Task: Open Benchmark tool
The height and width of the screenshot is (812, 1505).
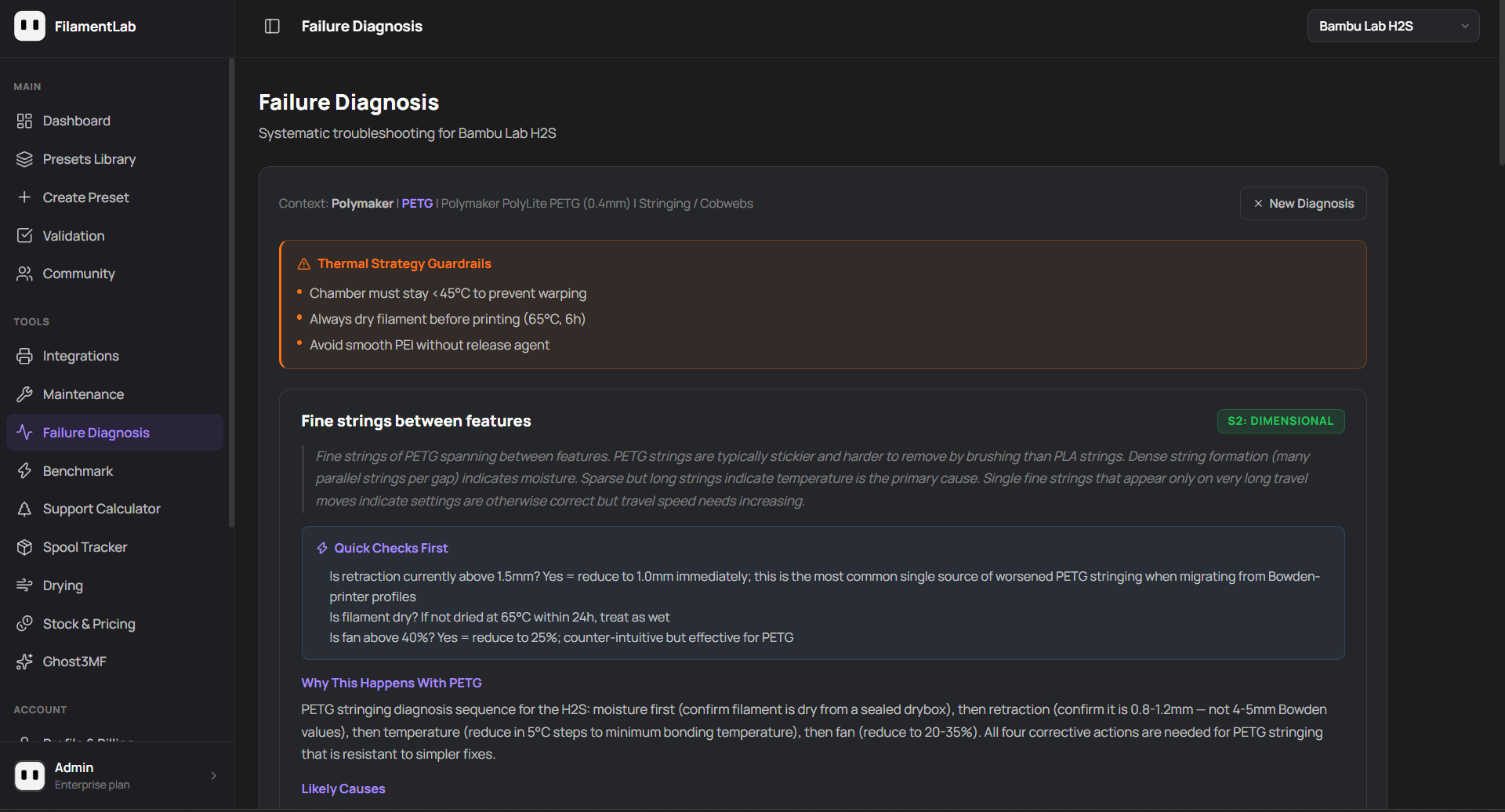Action: (x=114, y=471)
